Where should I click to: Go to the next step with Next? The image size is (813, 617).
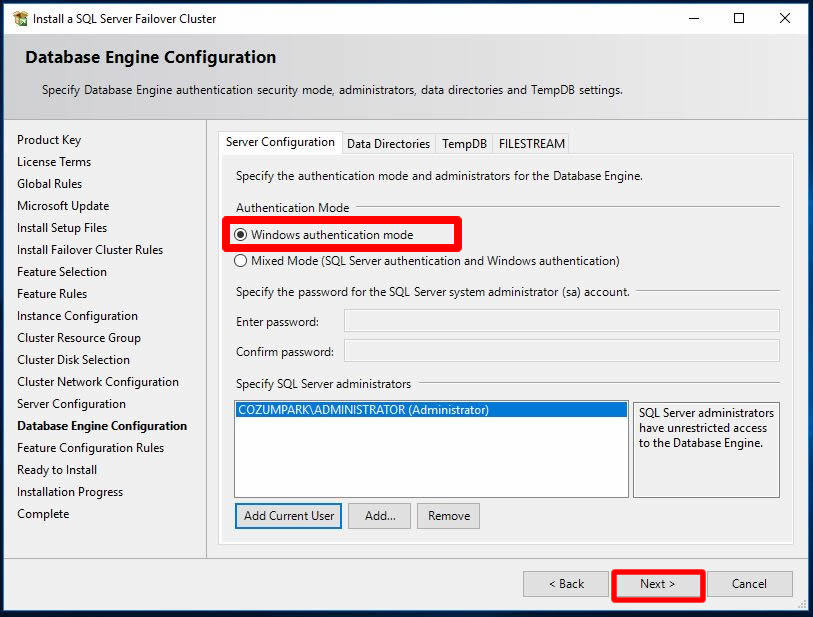[x=657, y=584]
